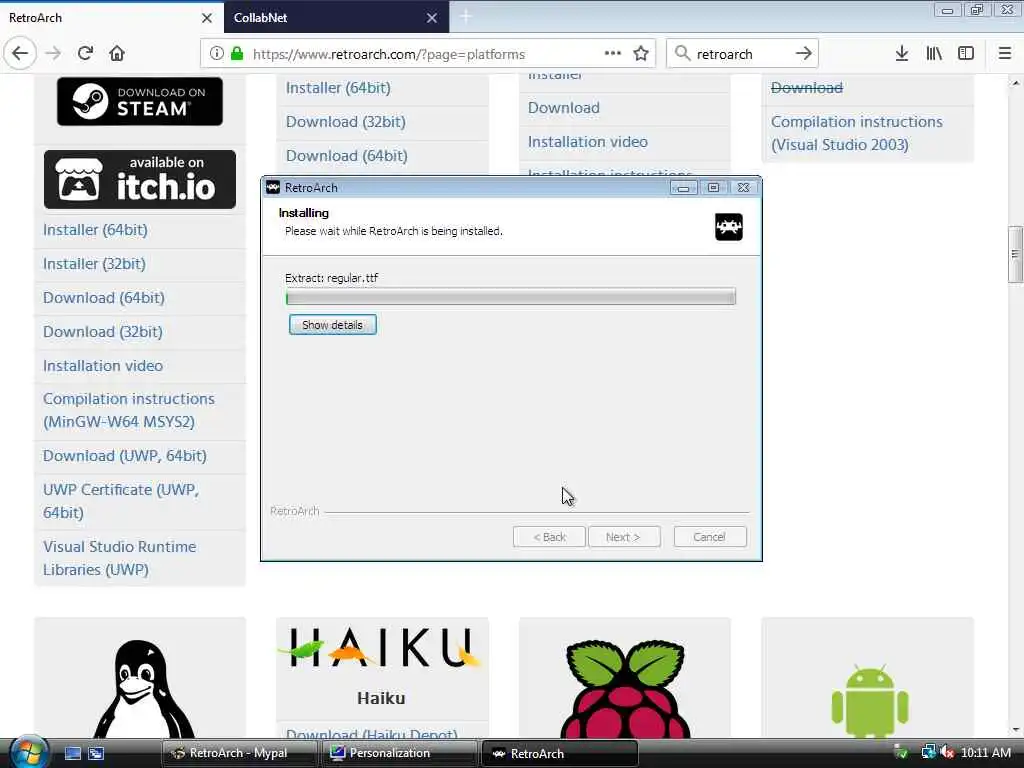
Task: Open Installer (32bit) link in left column
Action: pos(95,264)
